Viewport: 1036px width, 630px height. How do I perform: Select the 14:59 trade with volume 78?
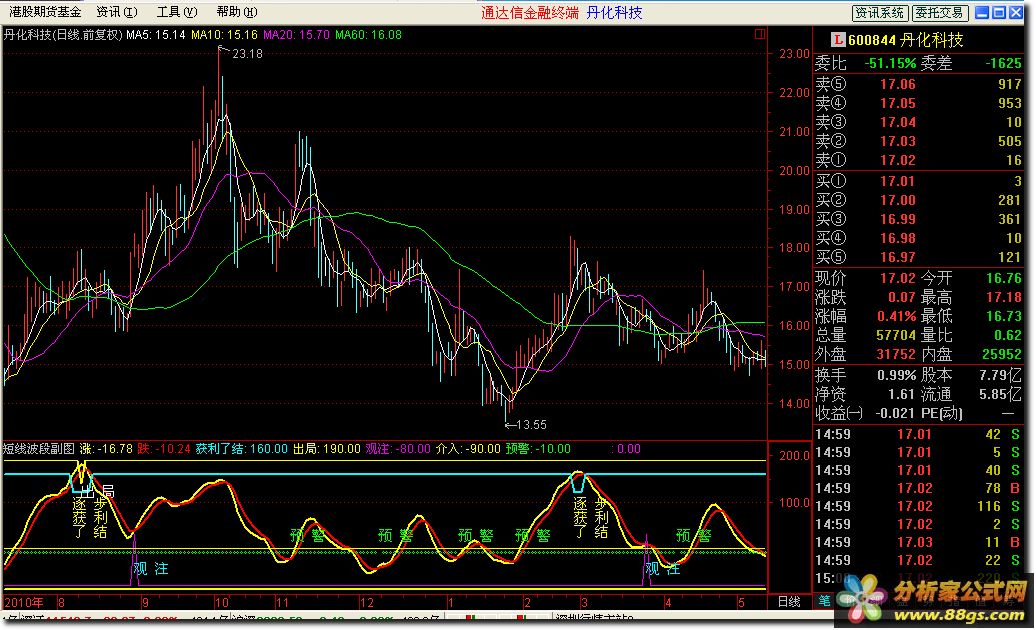click(918, 489)
